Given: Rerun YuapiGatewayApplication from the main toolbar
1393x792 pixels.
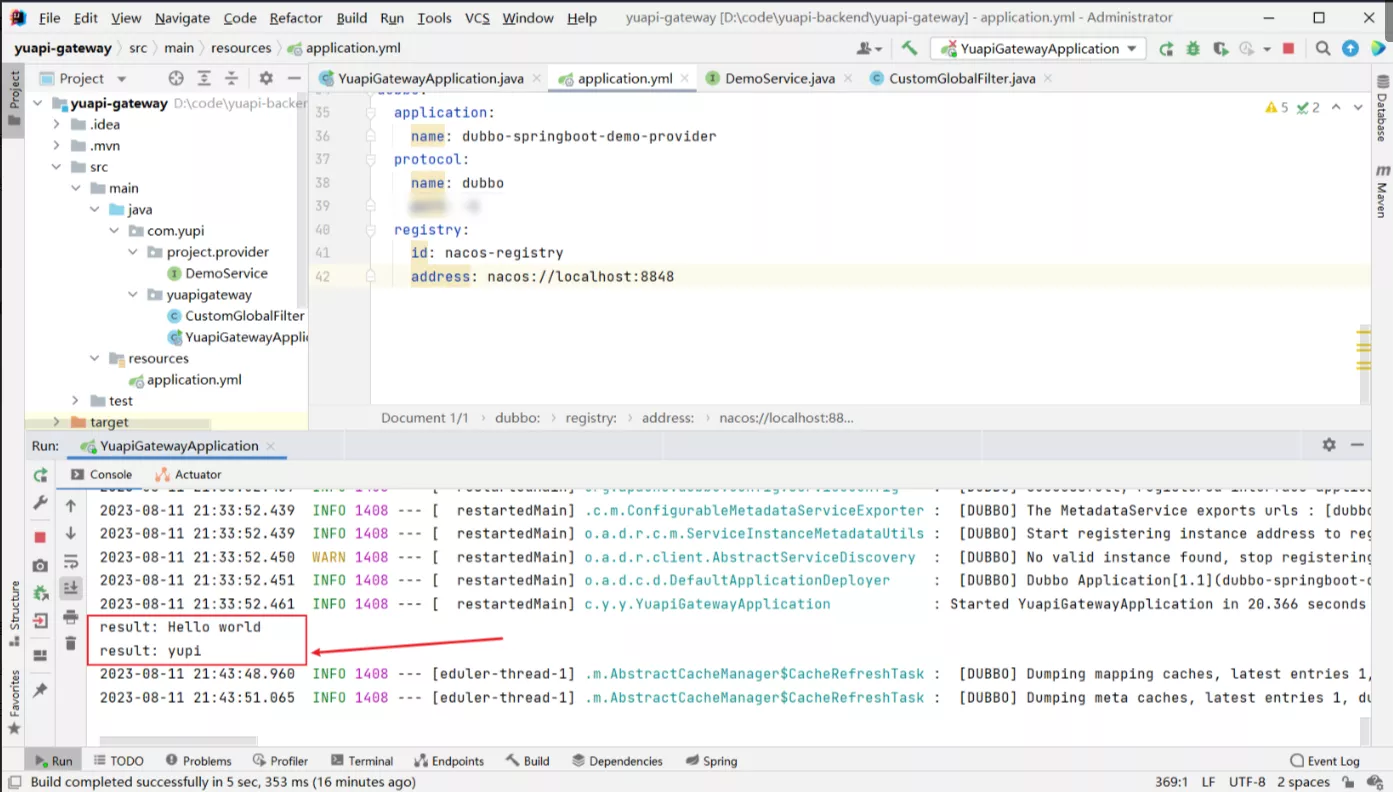Looking at the screenshot, I should (1166, 48).
